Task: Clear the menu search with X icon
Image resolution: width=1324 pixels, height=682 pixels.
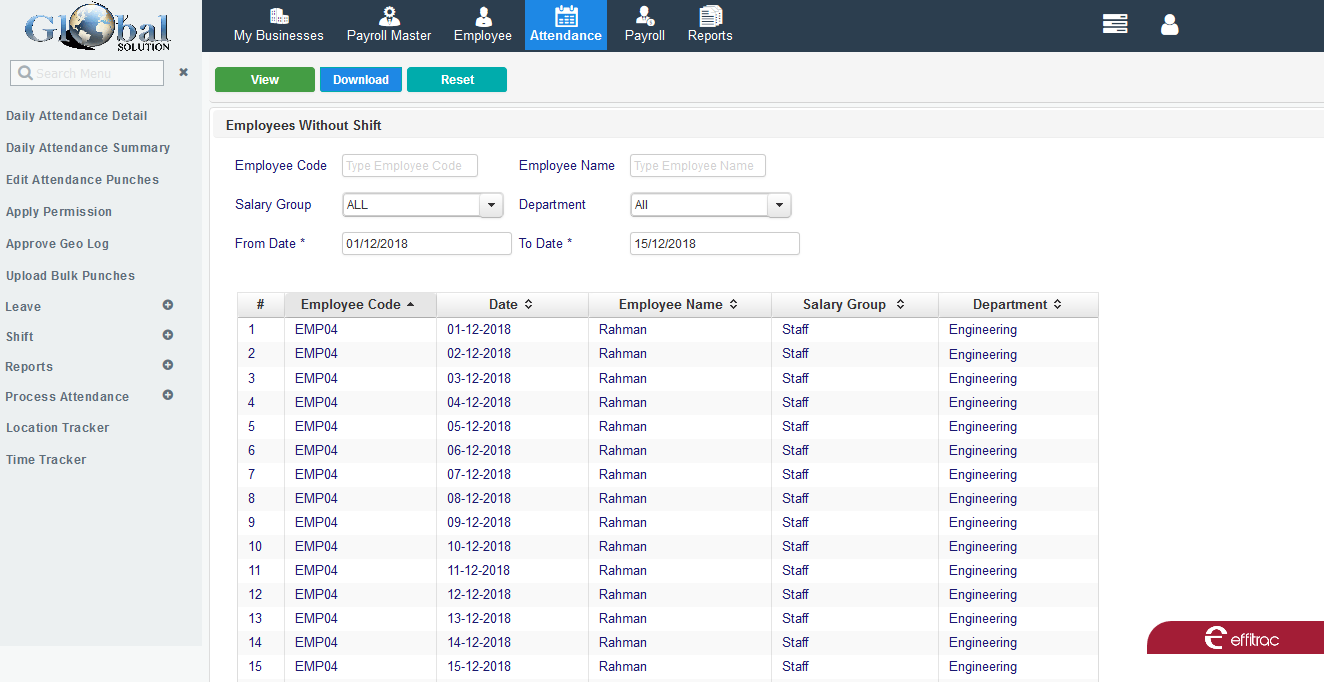Action: (x=183, y=73)
